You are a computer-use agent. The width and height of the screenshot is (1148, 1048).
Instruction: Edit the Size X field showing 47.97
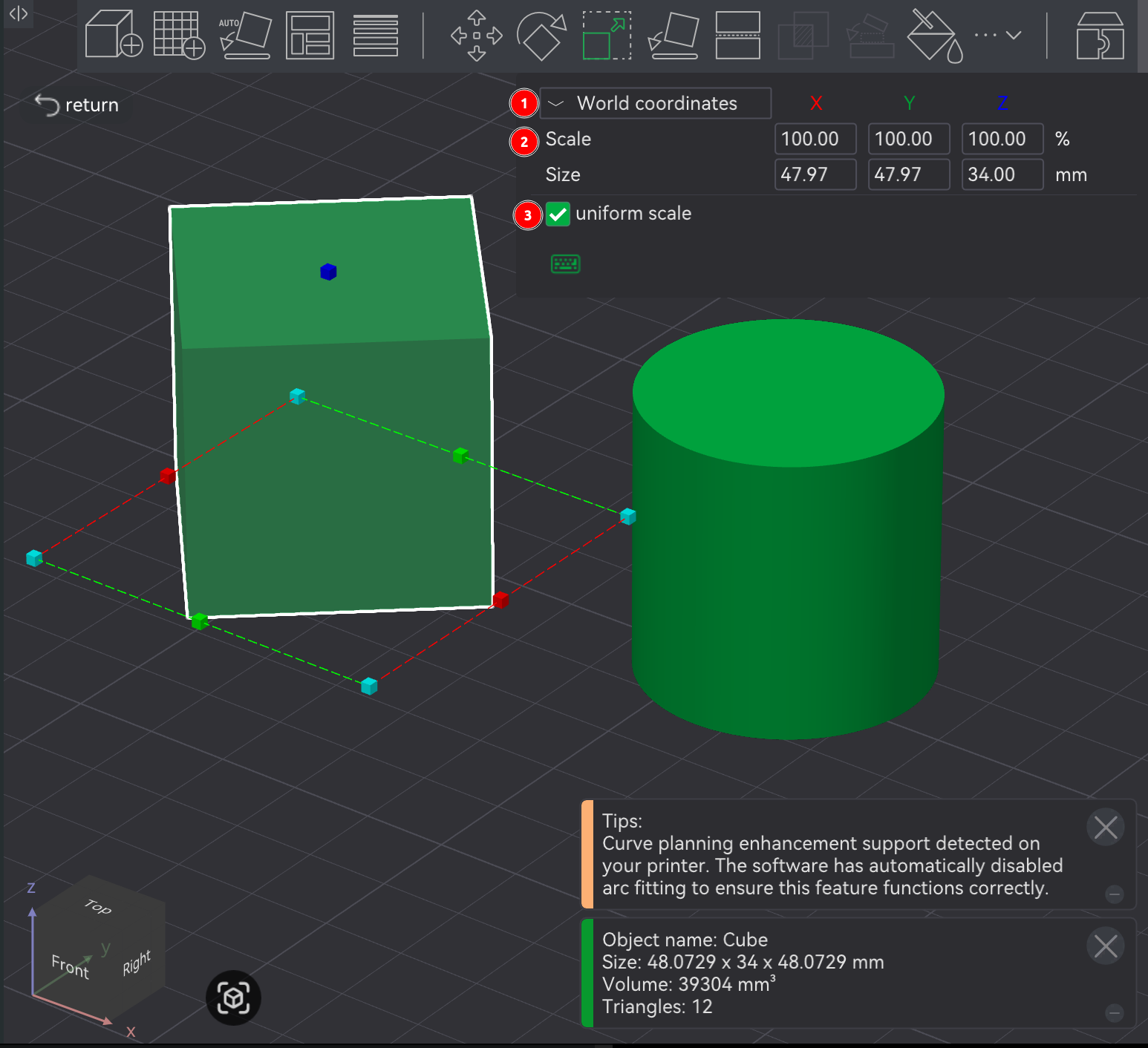pyautogui.click(x=815, y=174)
